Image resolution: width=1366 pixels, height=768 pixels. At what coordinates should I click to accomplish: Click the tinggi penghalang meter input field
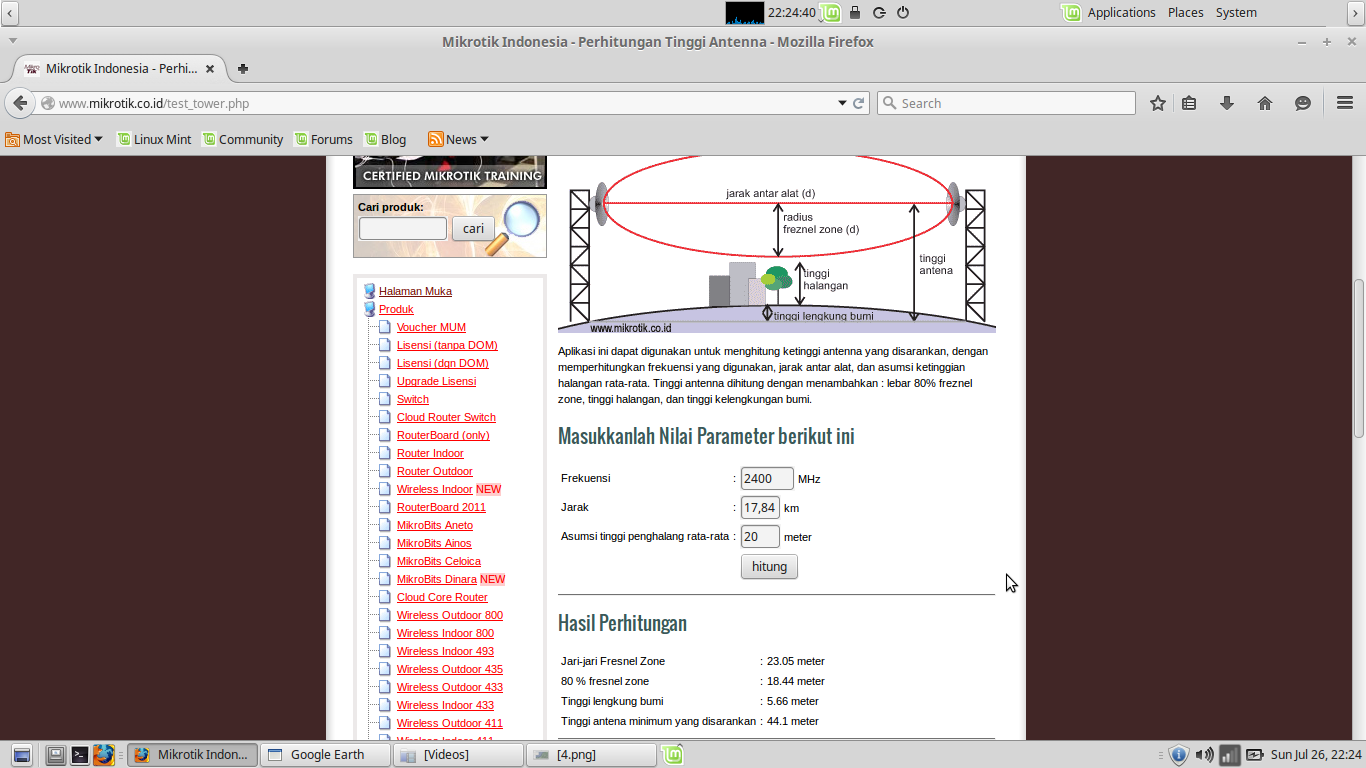(760, 537)
